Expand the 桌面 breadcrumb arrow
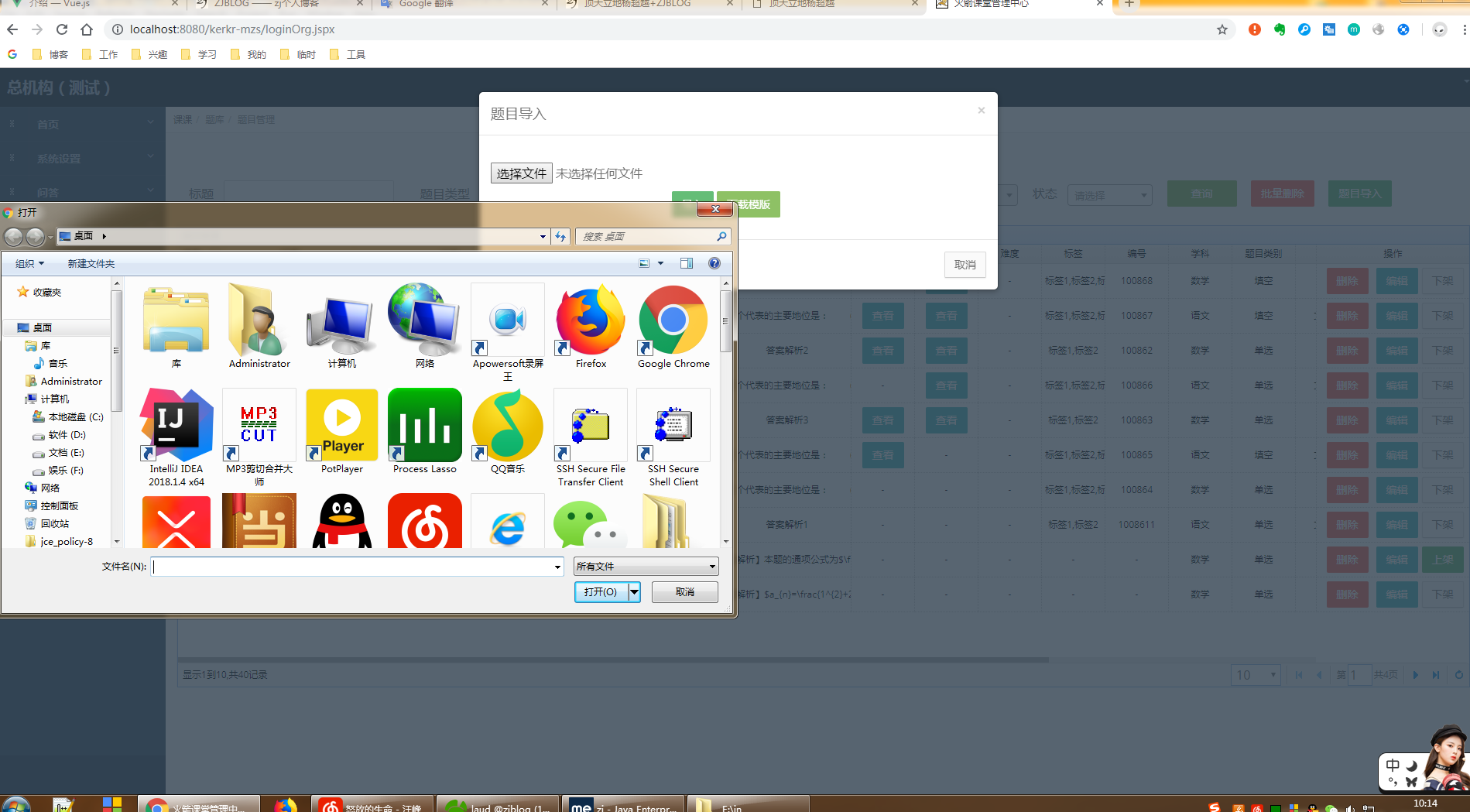 [104, 236]
